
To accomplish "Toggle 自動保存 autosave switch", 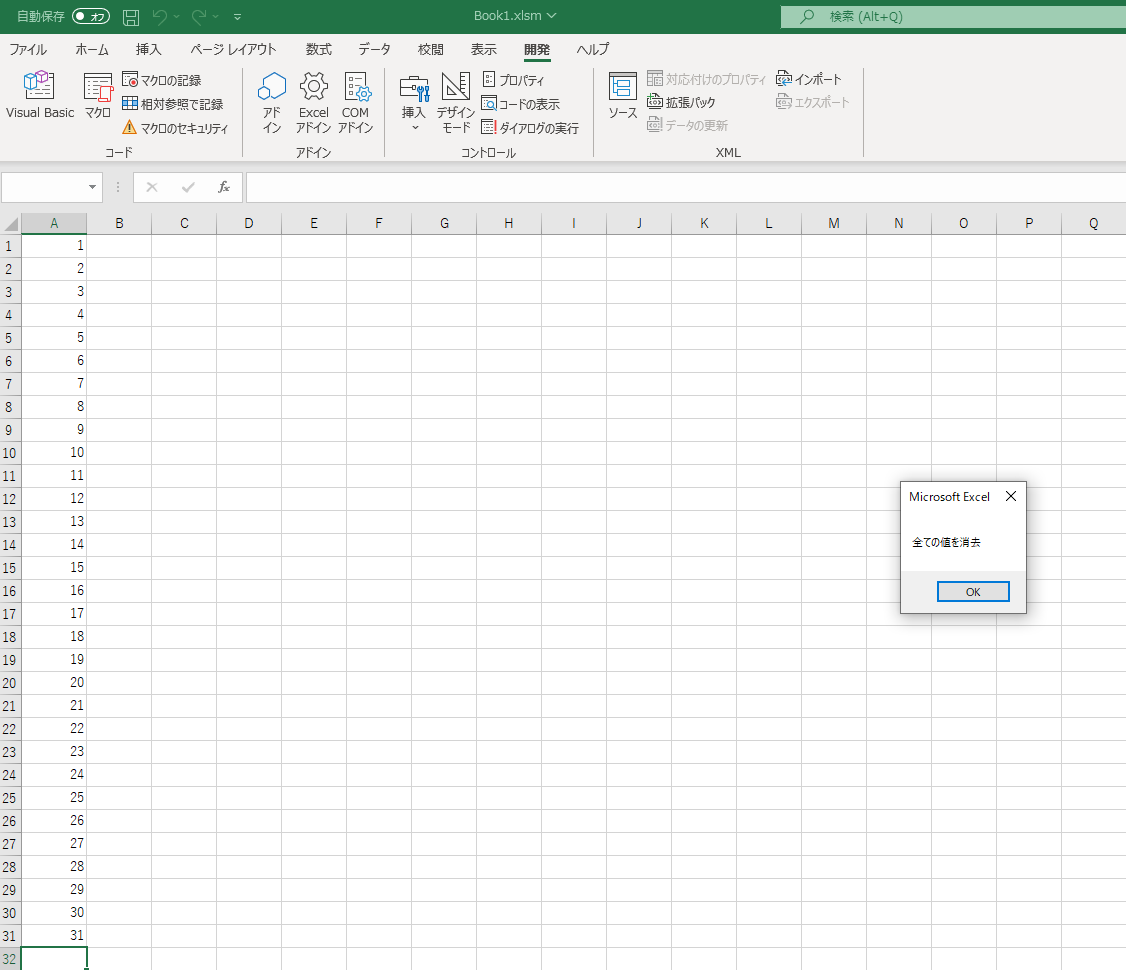I will click(x=91, y=17).
